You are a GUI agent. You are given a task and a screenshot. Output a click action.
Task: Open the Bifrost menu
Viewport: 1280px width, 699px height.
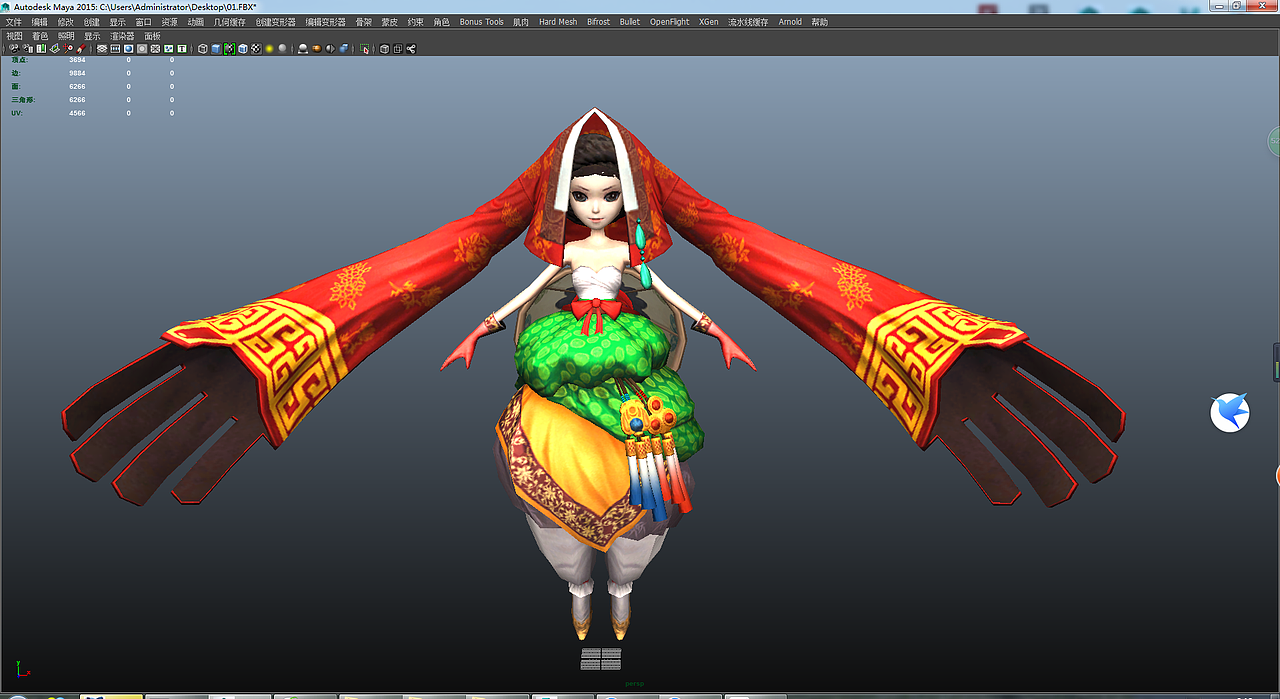pyautogui.click(x=598, y=22)
